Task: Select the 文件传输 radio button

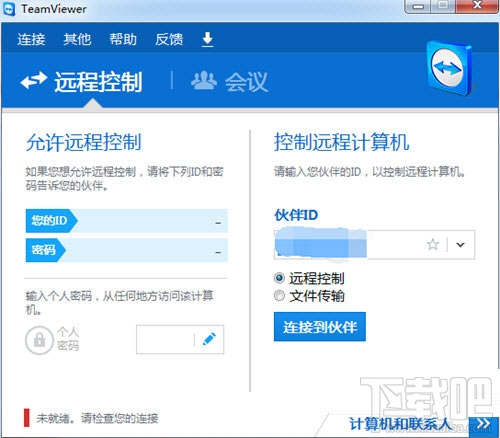Action: tap(279, 295)
